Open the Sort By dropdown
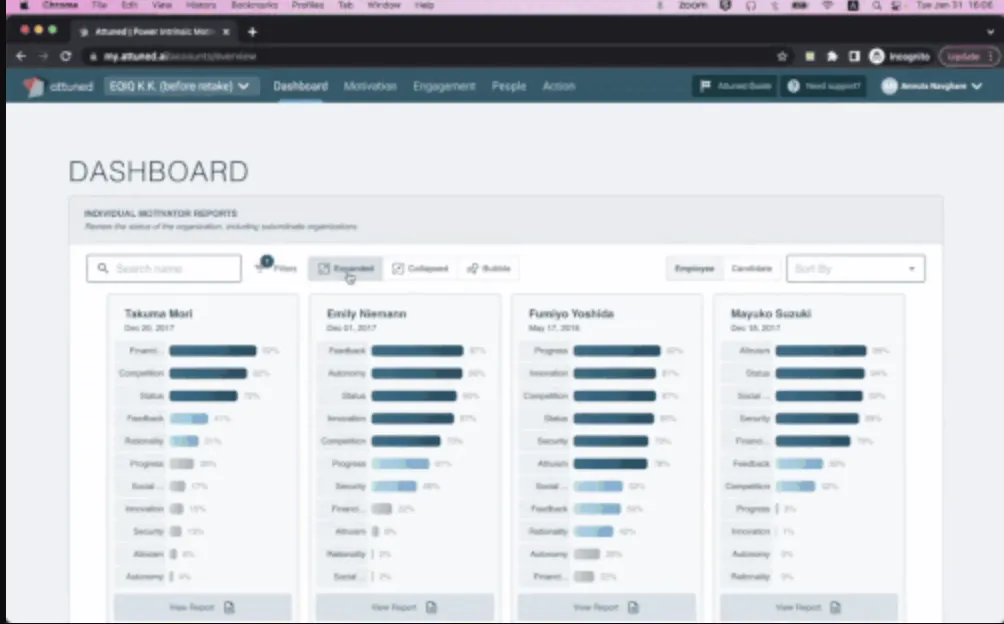The image size is (1004, 624). pyautogui.click(x=855, y=269)
